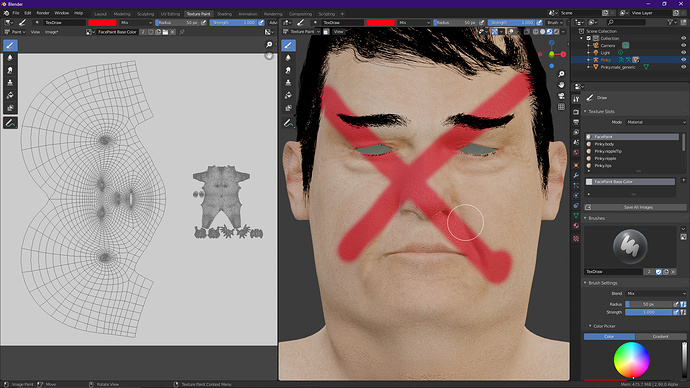Toggle pressure sensitivity for Radius in the image editor header
Screen dimensions: 690x388
coord(203,22)
